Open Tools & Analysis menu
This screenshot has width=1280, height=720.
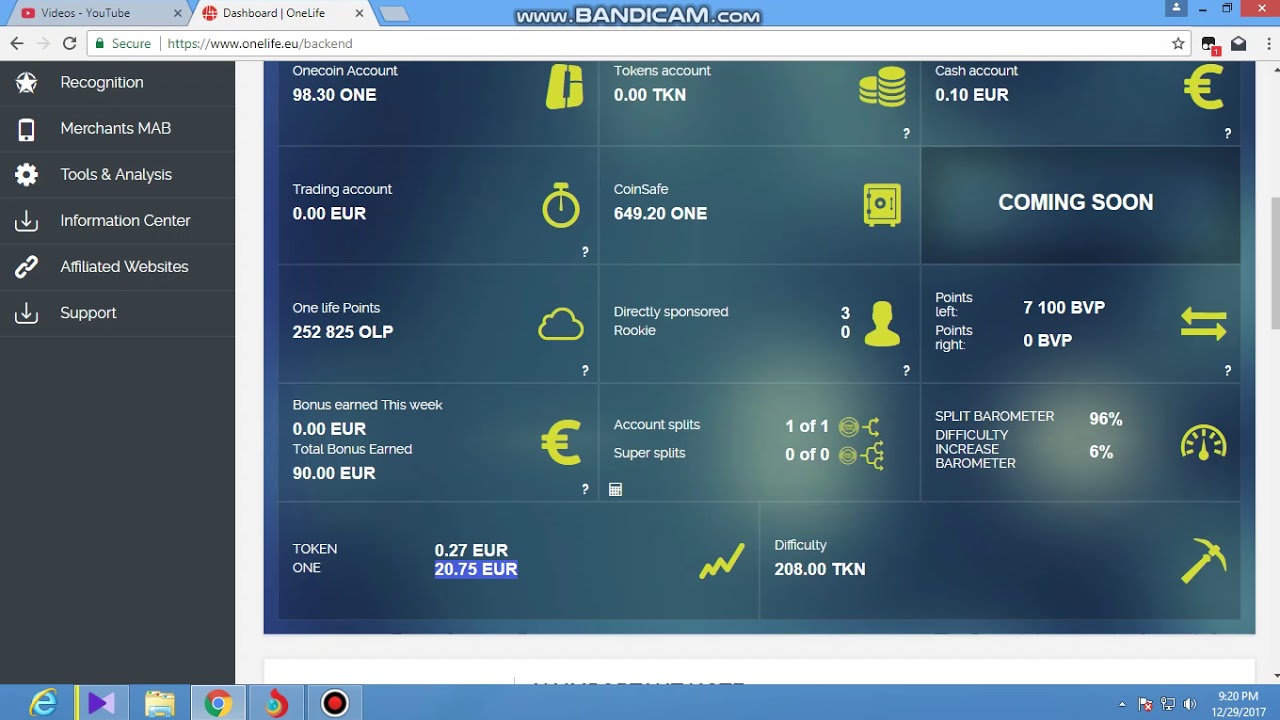point(117,174)
